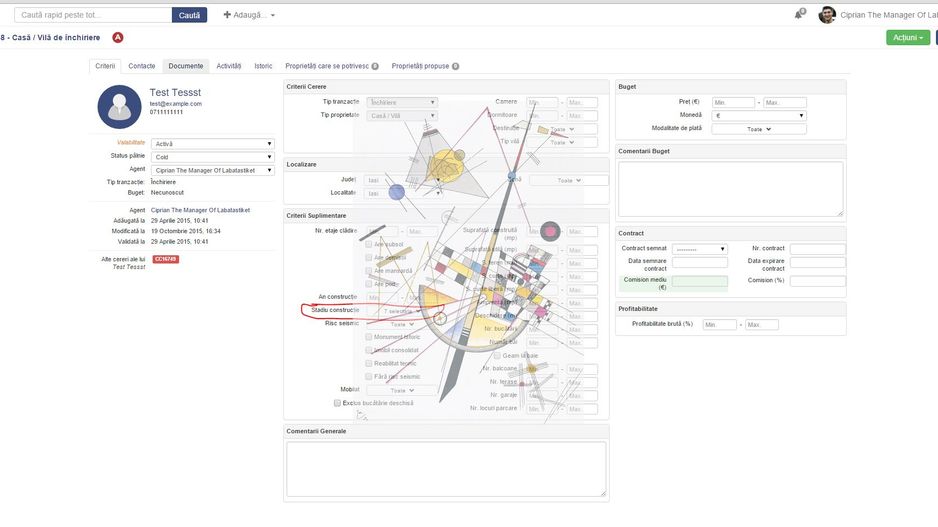Click count badge on Proprietăți care se potrivesc

pyautogui.click(x=375, y=66)
